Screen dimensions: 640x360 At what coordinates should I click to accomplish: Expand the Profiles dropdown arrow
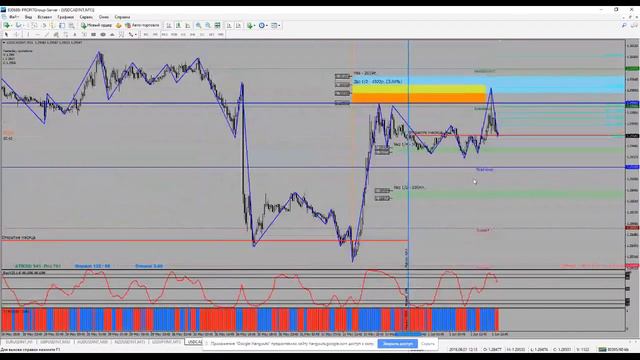[23, 25]
